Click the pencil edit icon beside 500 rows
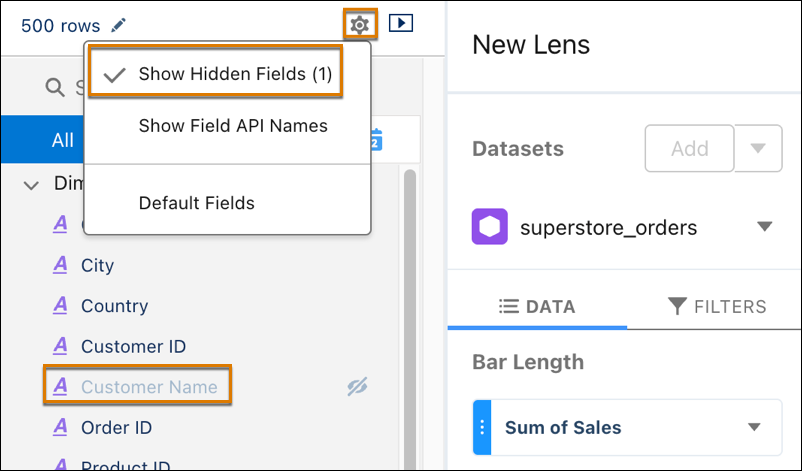Viewport: 802px width, 471px height. [118, 25]
